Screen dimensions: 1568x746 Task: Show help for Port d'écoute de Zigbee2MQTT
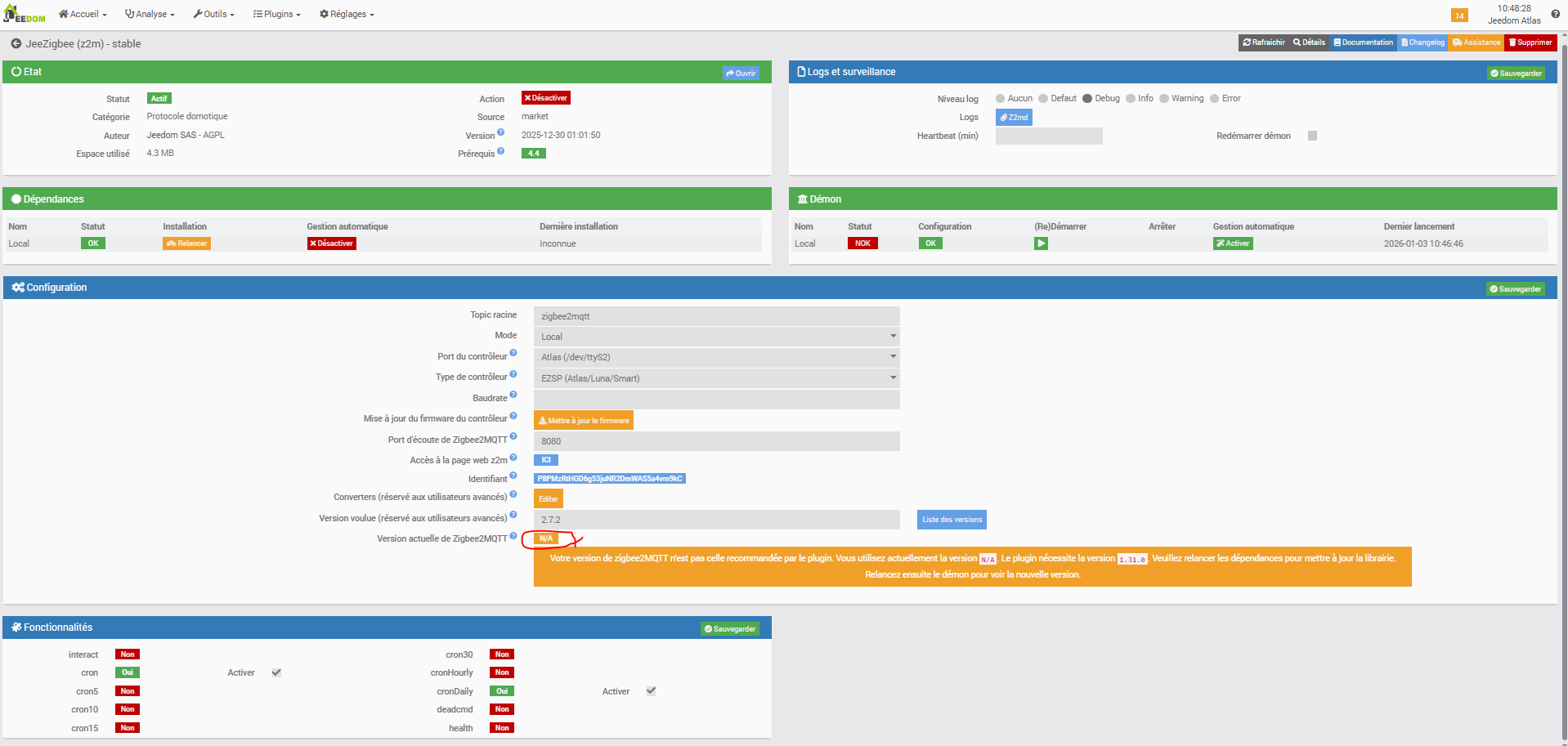click(513, 436)
